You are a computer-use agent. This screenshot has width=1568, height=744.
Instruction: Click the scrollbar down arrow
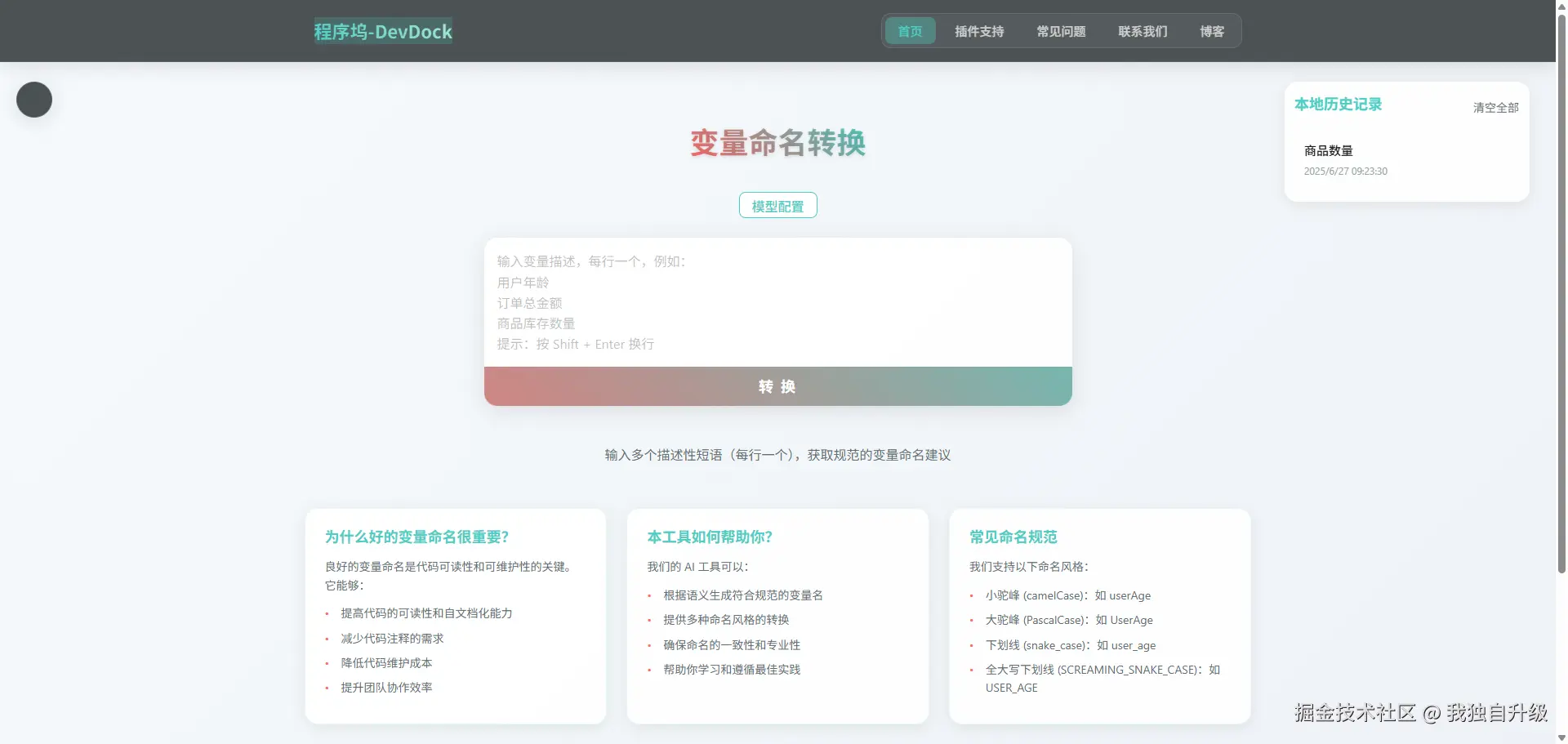[1561, 737]
